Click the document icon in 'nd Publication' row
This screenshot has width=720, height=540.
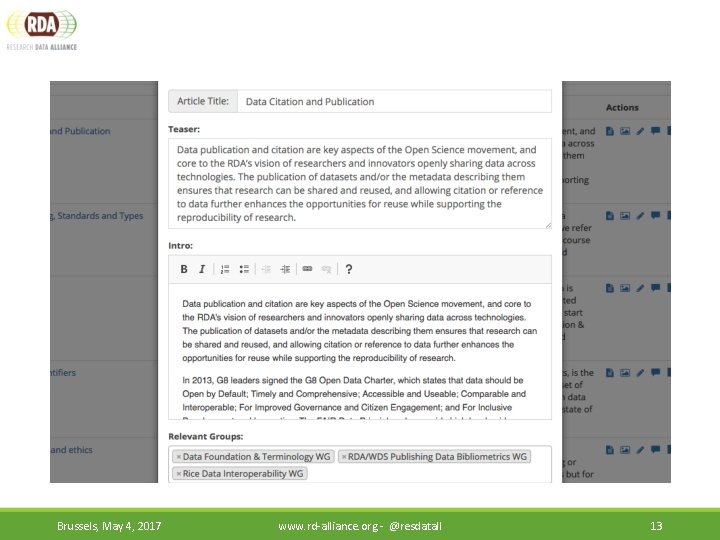point(610,131)
